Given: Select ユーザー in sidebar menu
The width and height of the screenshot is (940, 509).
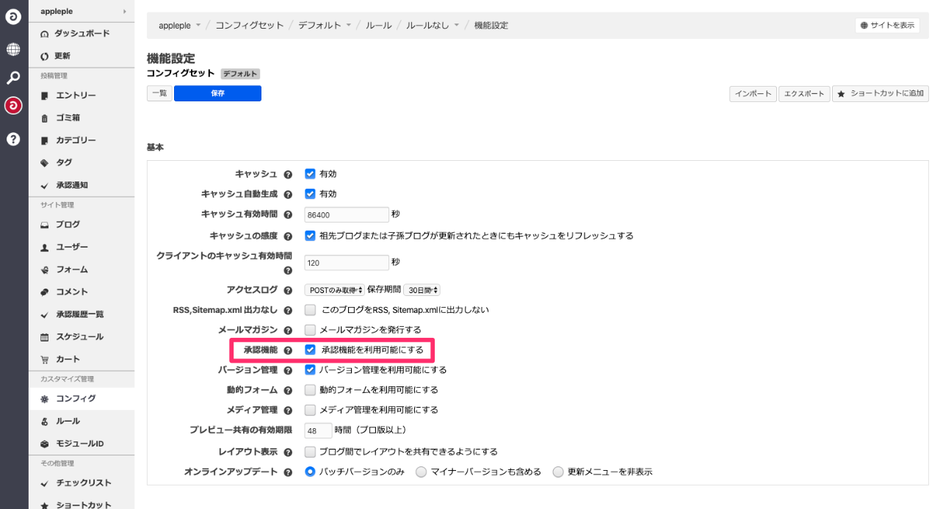Looking at the screenshot, I should click(72, 247).
